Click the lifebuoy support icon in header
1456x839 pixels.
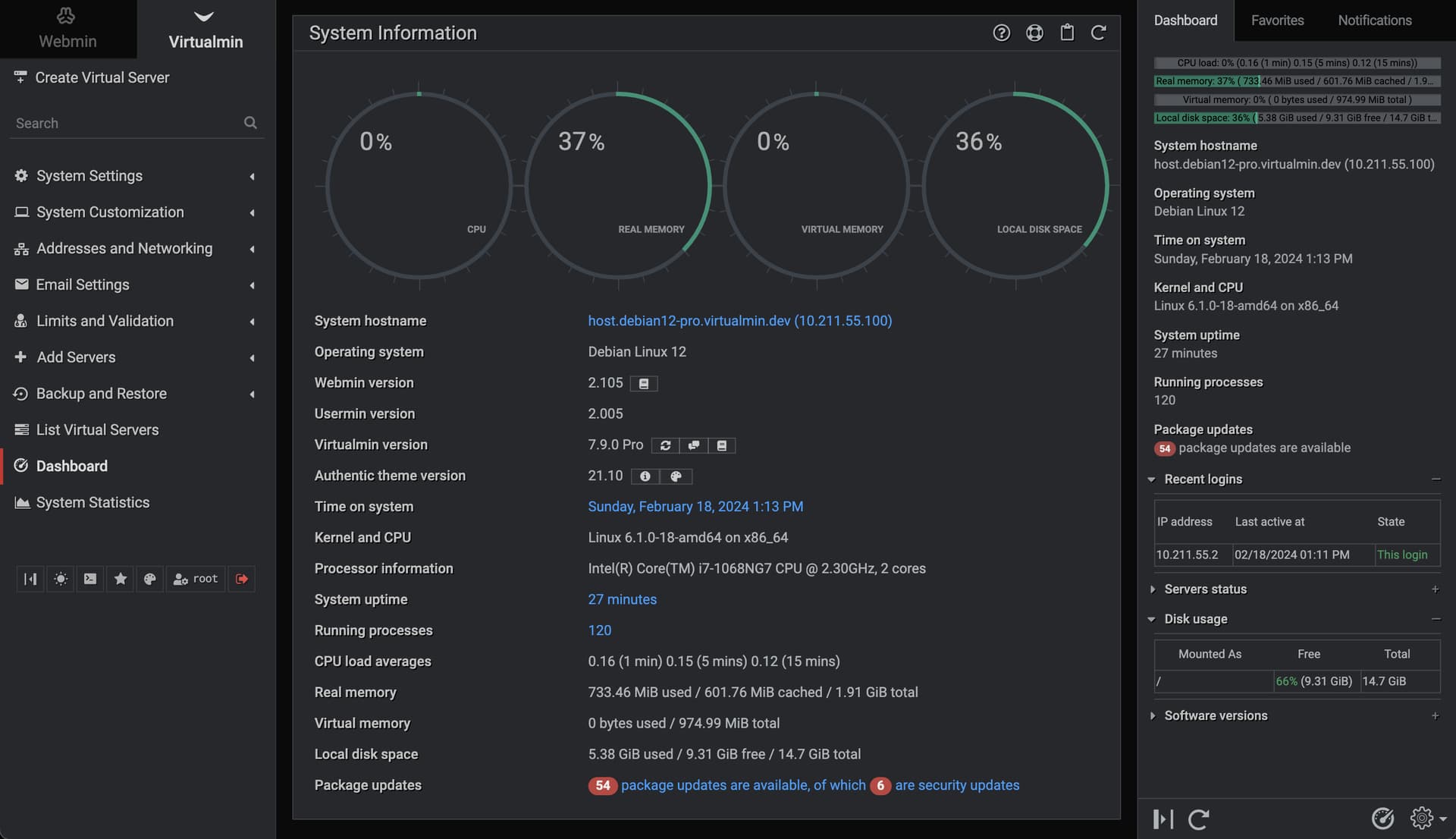[1034, 33]
